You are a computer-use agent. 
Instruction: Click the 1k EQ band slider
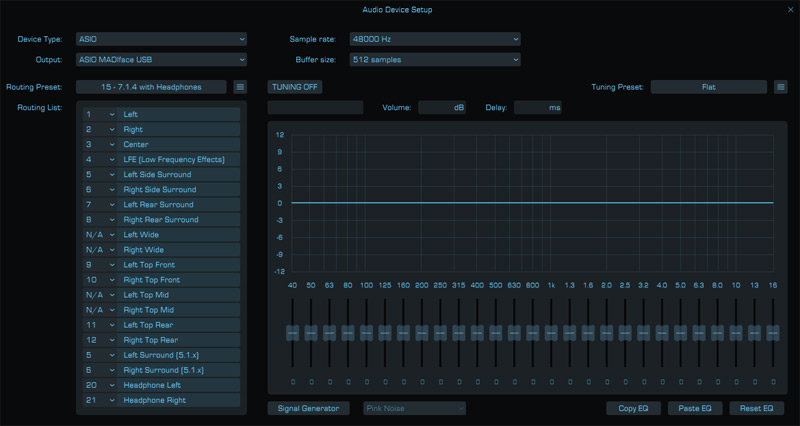(x=551, y=332)
